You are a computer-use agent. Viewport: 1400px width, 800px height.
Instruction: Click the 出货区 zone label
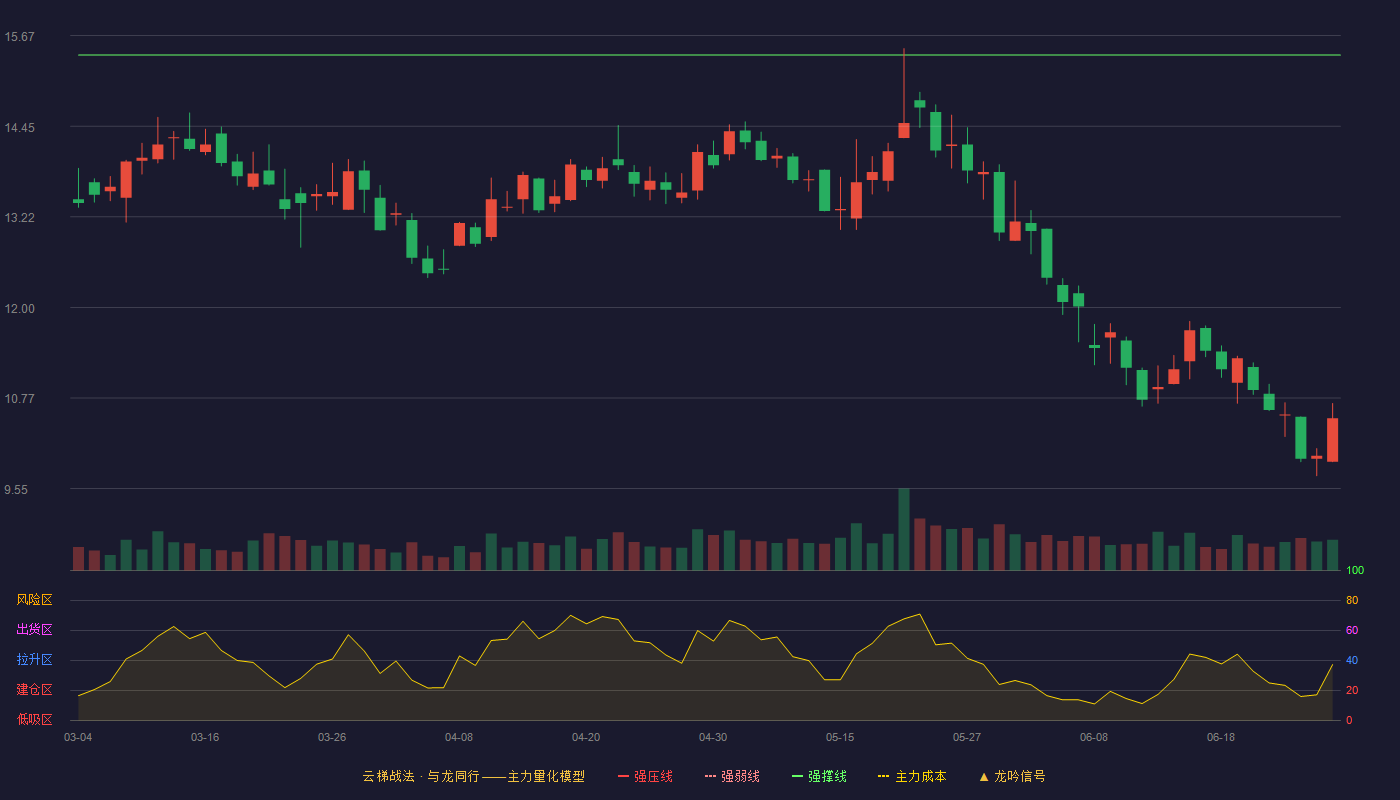click(34, 630)
